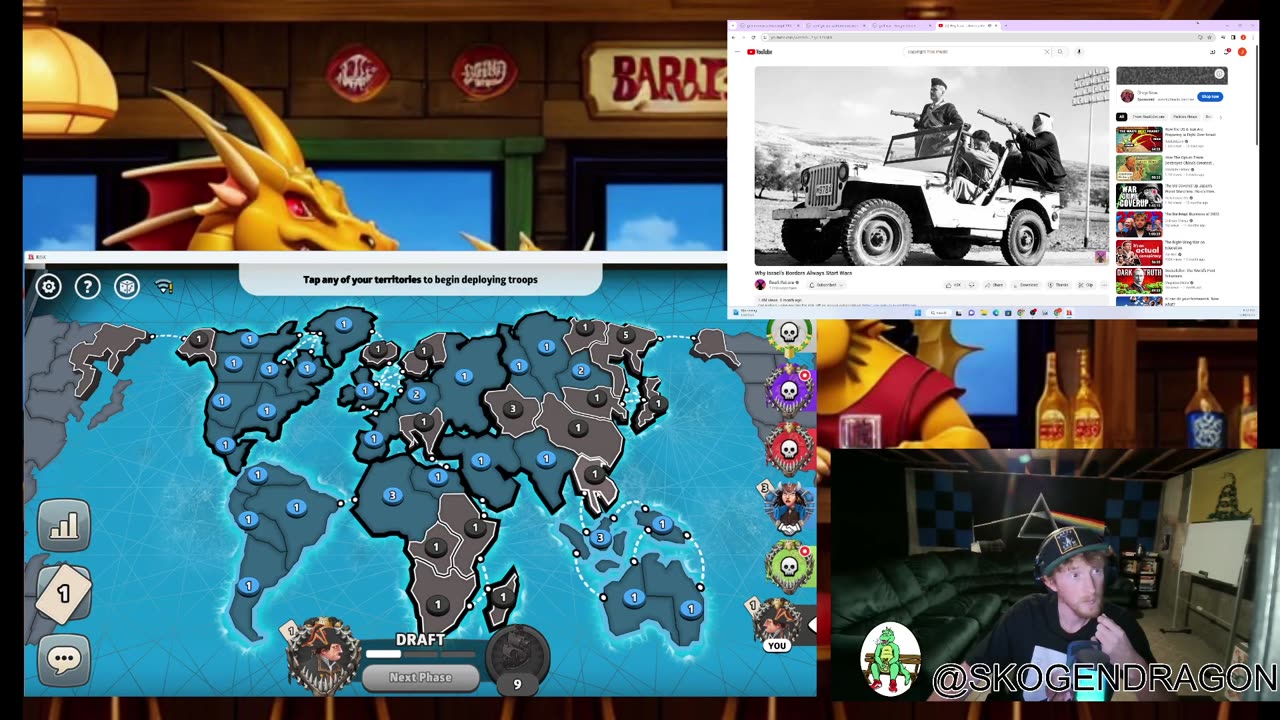Select the All filter chip
This screenshot has height=720, width=1280.
pyautogui.click(x=1121, y=117)
